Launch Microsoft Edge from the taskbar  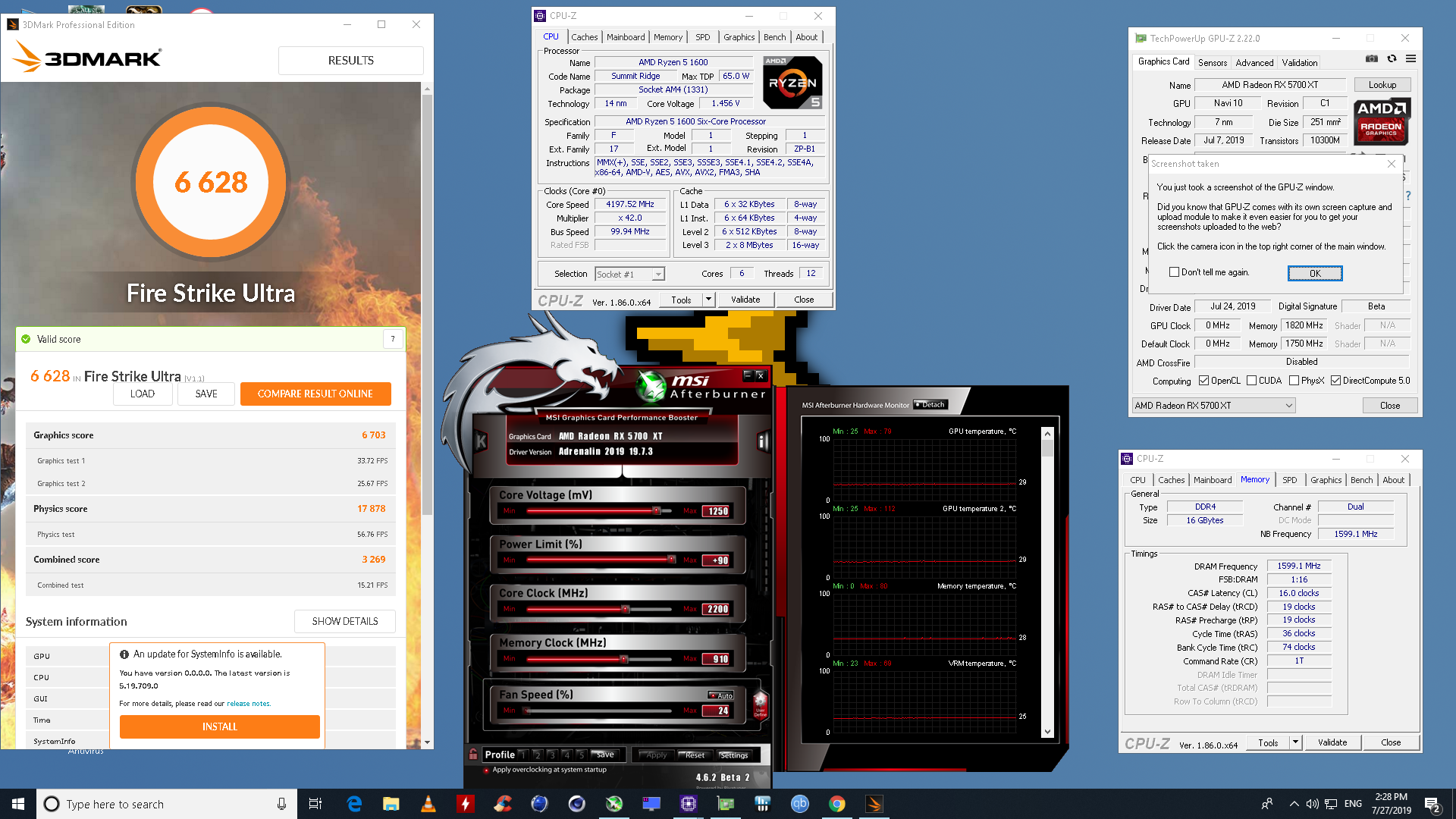point(354,804)
